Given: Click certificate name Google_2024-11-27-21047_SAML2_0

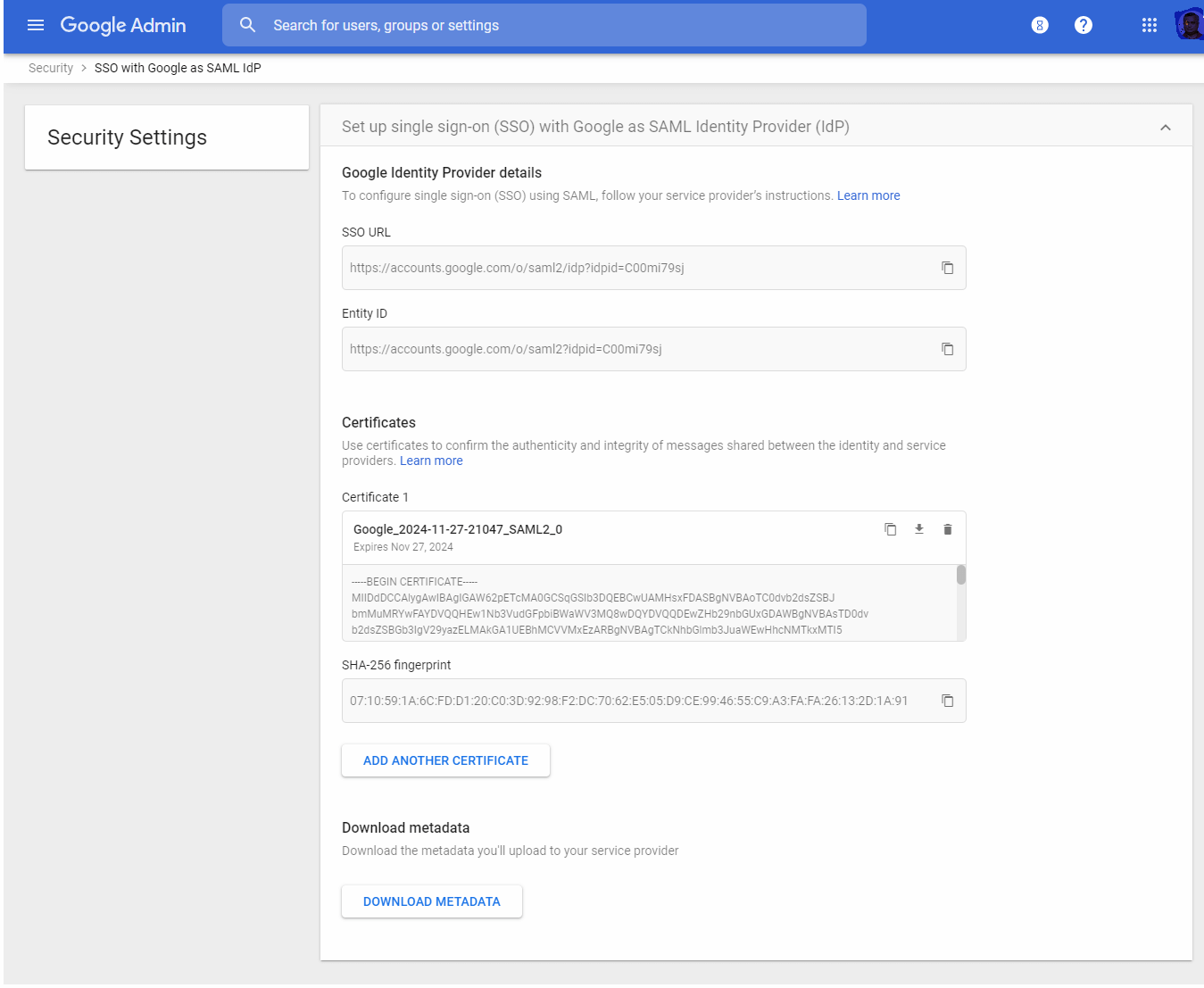Looking at the screenshot, I should 458,529.
